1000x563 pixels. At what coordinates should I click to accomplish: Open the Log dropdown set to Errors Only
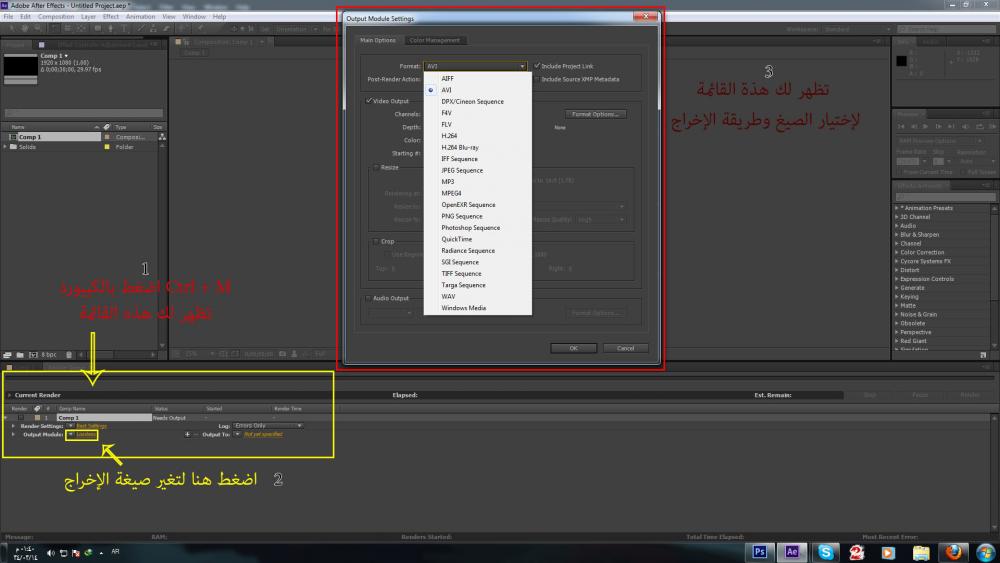(x=267, y=425)
